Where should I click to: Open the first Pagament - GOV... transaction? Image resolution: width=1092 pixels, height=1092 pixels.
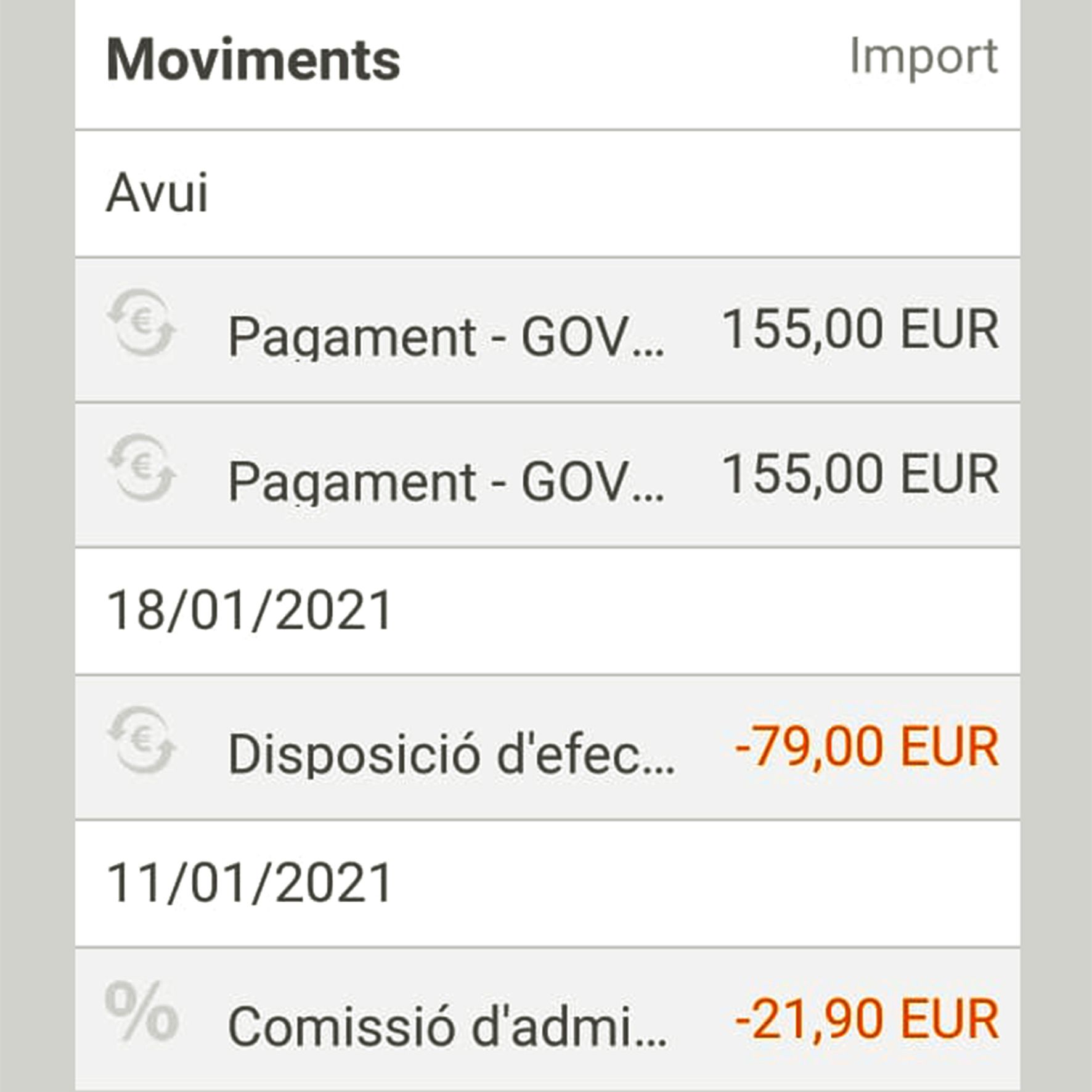[x=547, y=330]
